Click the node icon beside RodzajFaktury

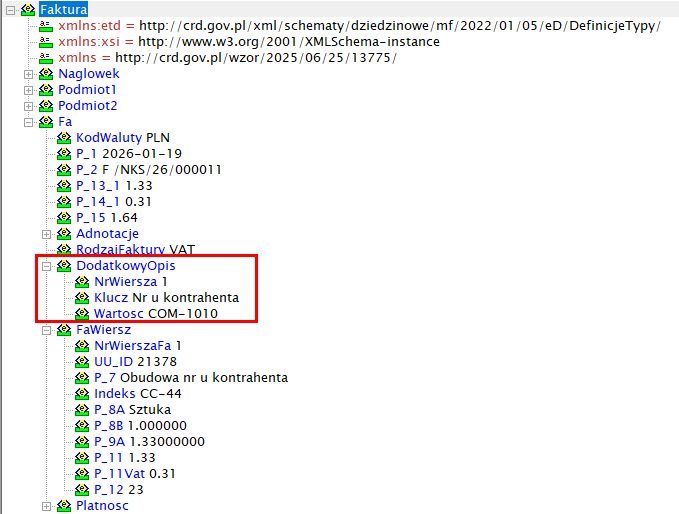pos(65,250)
